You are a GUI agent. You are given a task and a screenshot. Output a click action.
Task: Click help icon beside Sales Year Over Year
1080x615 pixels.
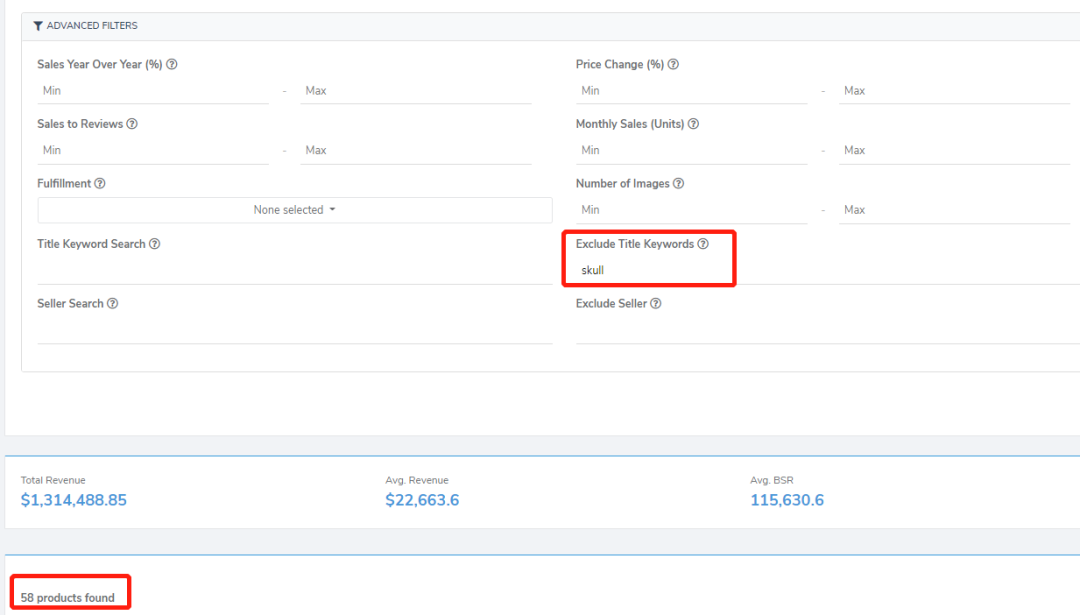[x=172, y=64]
